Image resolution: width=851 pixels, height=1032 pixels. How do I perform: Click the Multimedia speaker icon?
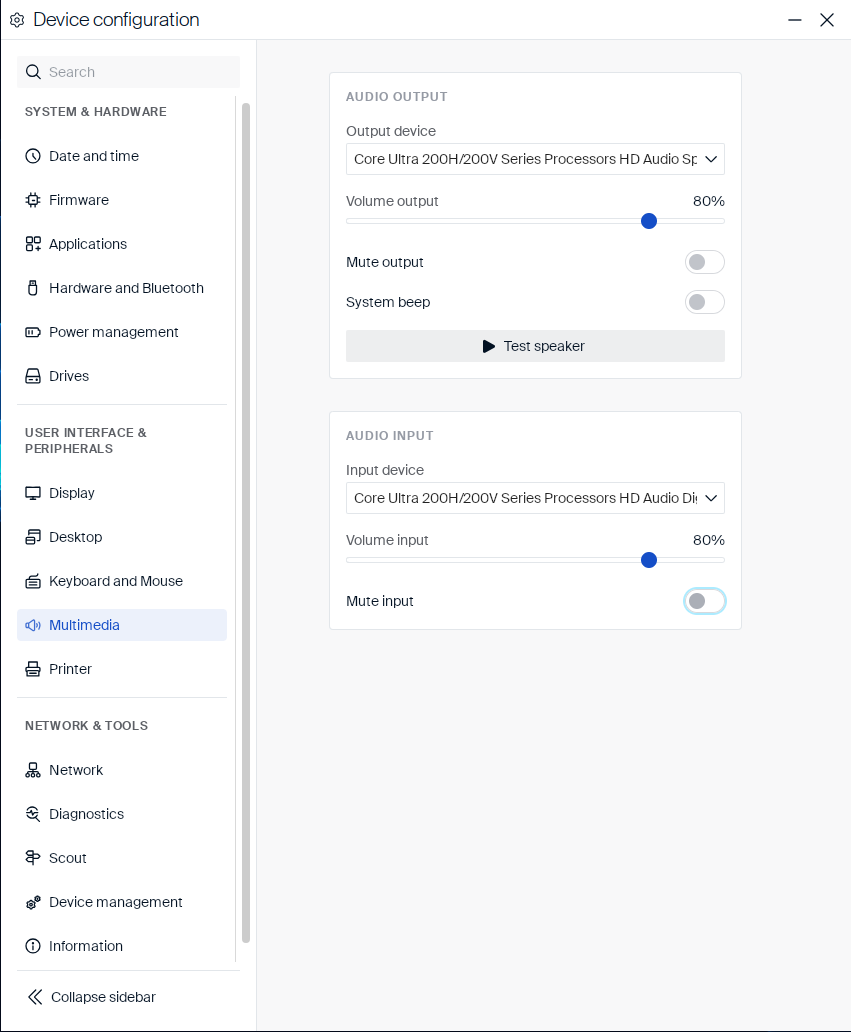click(x=33, y=625)
